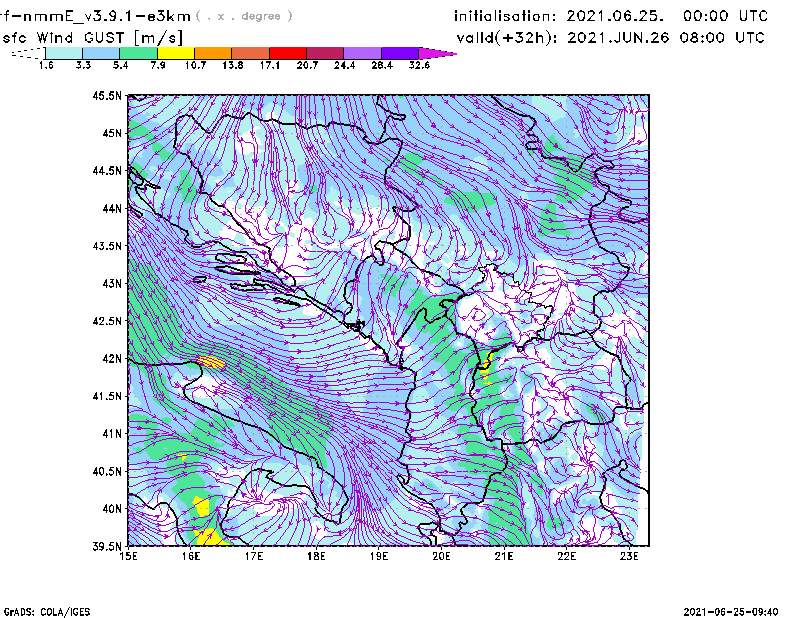Image resolution: width=800 pixels, height=618 pixels.
Task: Click the model name 'nmmE_v3.9.1-e3km' text
Action: point(107,16)
